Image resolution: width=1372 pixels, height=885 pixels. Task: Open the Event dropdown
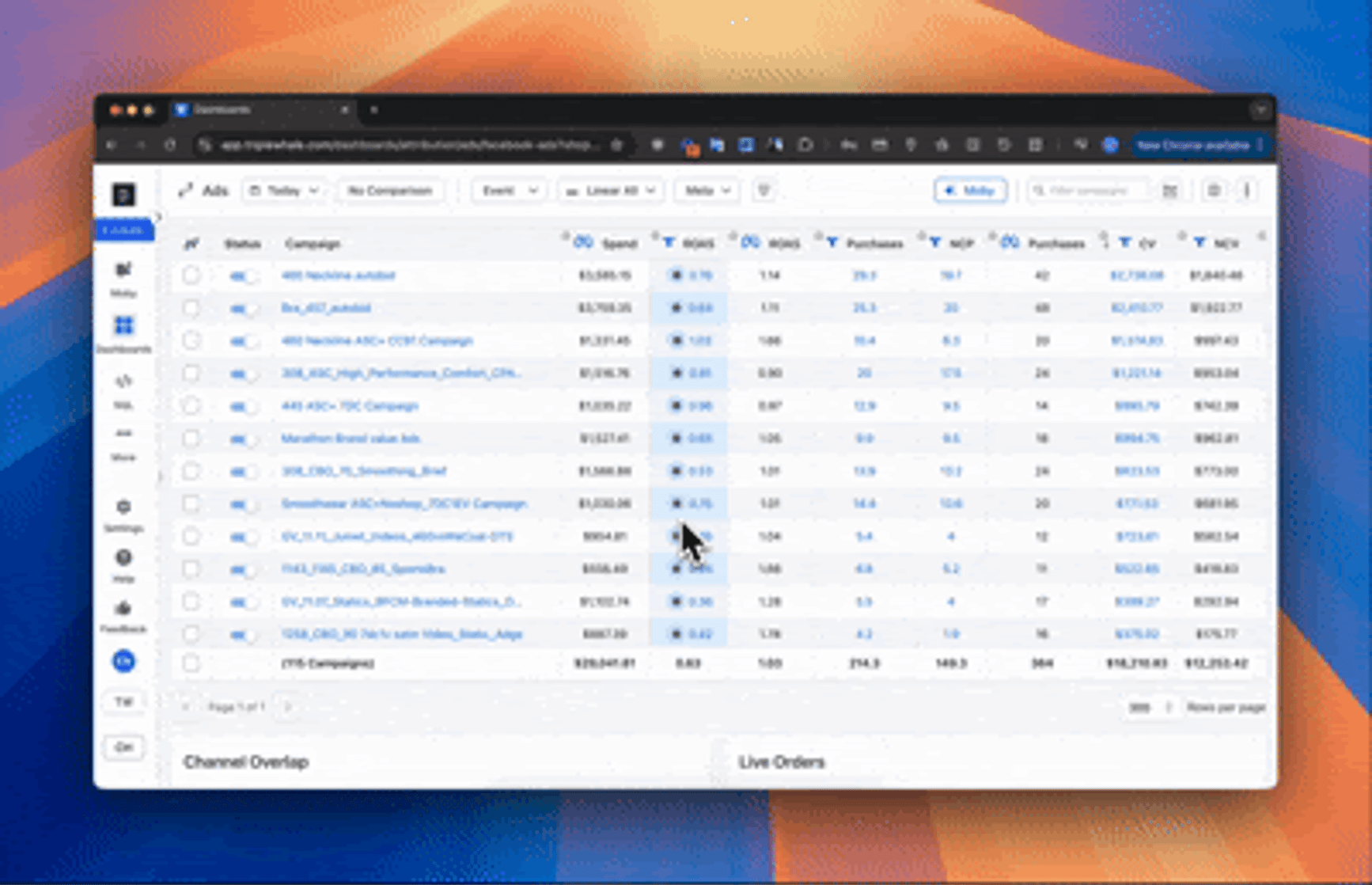click(508, 191)
